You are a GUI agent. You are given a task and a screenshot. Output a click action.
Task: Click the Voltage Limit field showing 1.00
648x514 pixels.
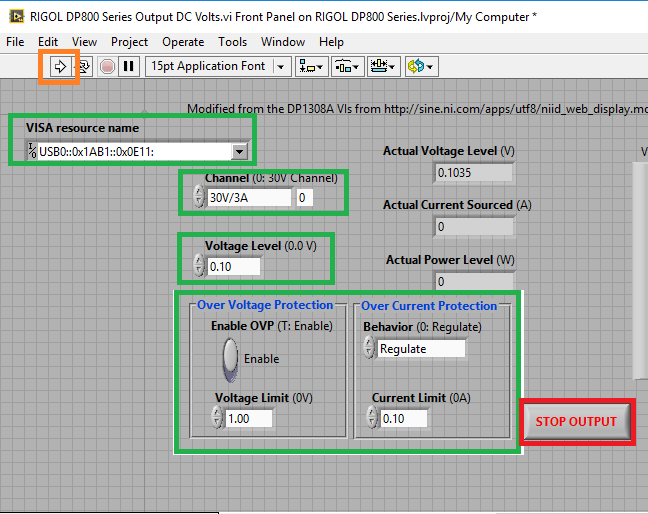pyautogui.click(x=248, y=419)
